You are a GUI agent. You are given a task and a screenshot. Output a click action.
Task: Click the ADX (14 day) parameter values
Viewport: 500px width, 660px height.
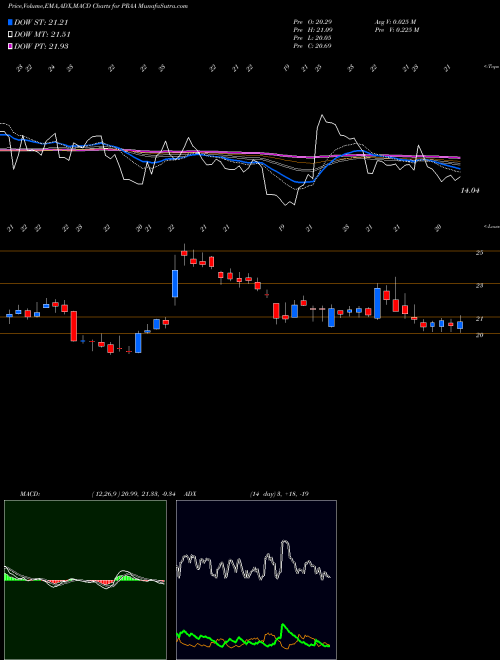pos(279,494)
